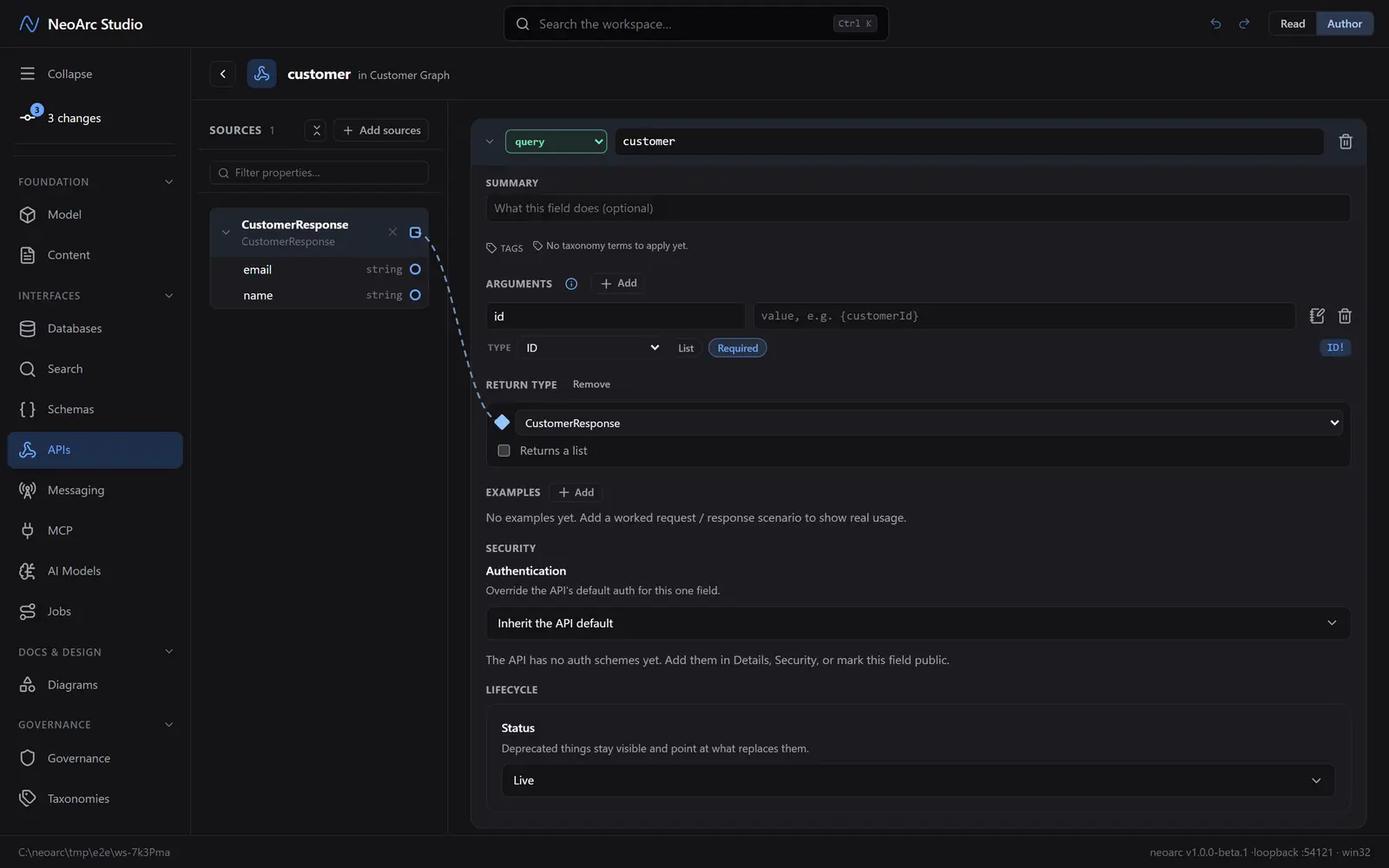Remove the return type
1389x868 pixels.
pos(591,385)
